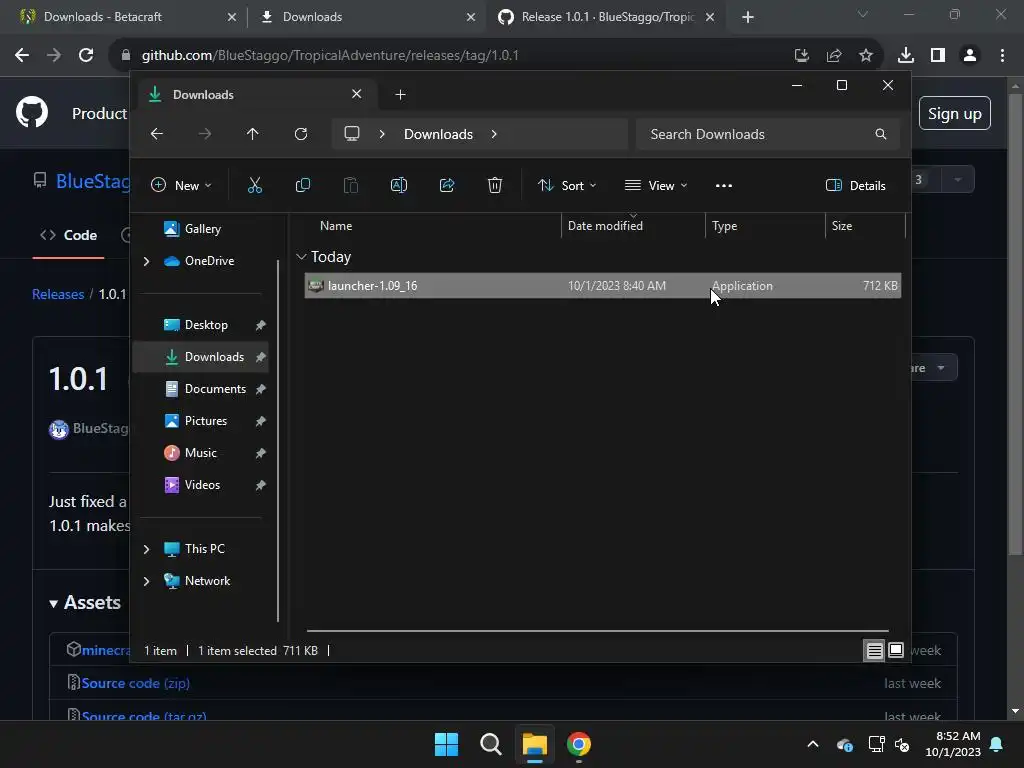Open the Code tab on GitHub
Viewport: 1024px width, 768px height.
69,235
